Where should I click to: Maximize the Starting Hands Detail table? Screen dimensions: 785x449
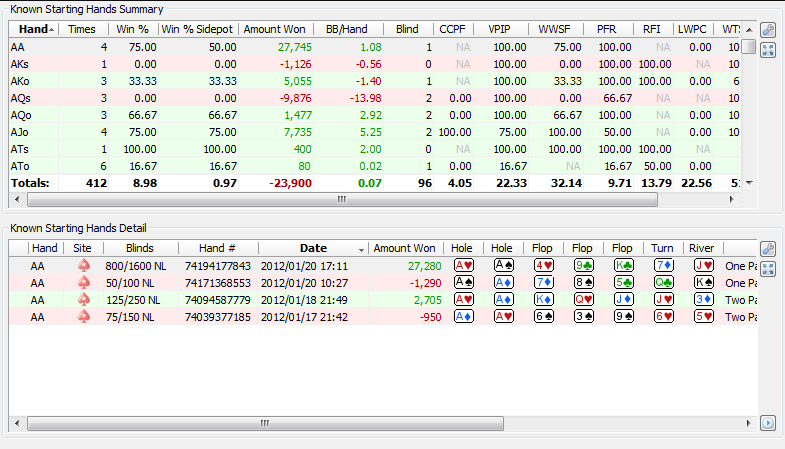pos(768,268)
